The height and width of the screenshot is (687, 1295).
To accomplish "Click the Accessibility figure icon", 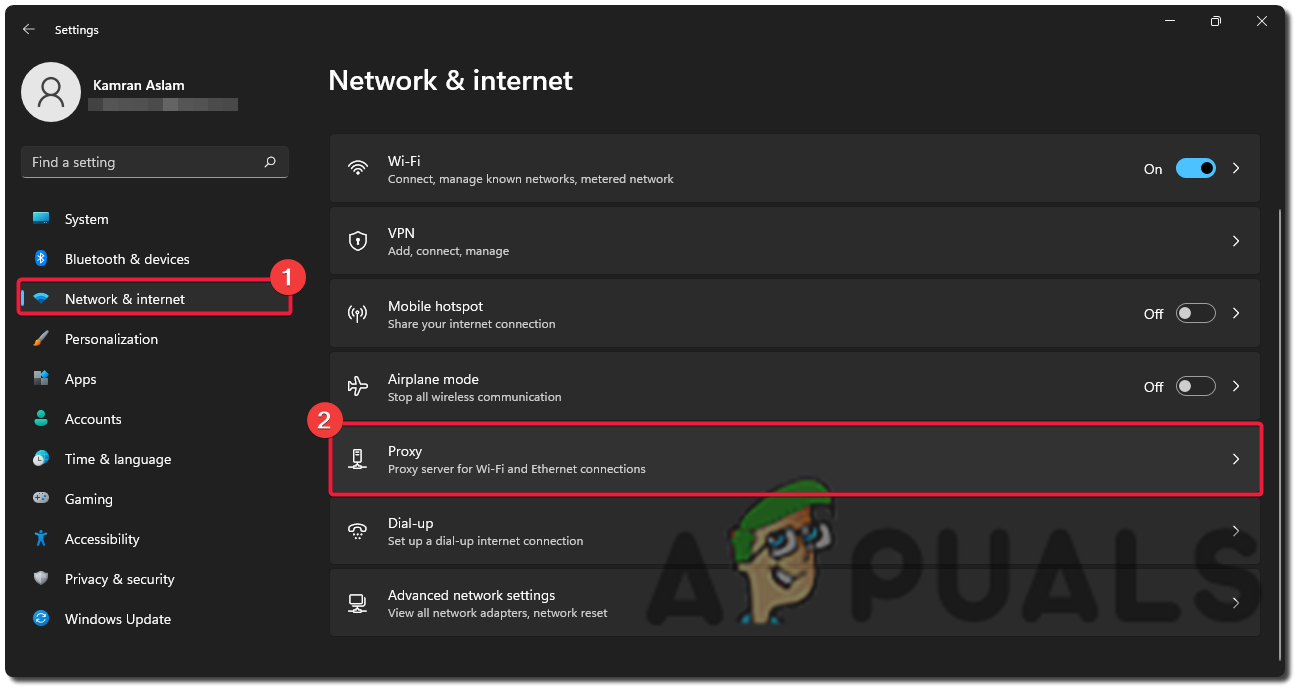I will point(41,539).
